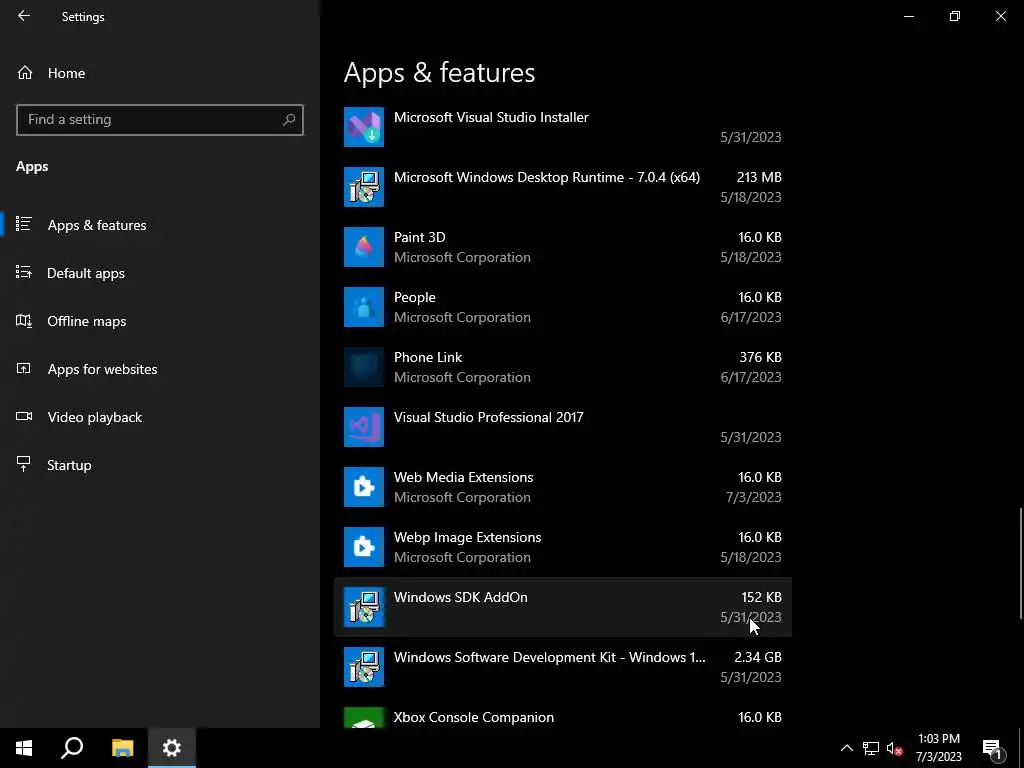Click the Microsoft Visual Studio Installer app icon
The width and height of the screenshot is (1024, 768).
[x=364, y=127]
